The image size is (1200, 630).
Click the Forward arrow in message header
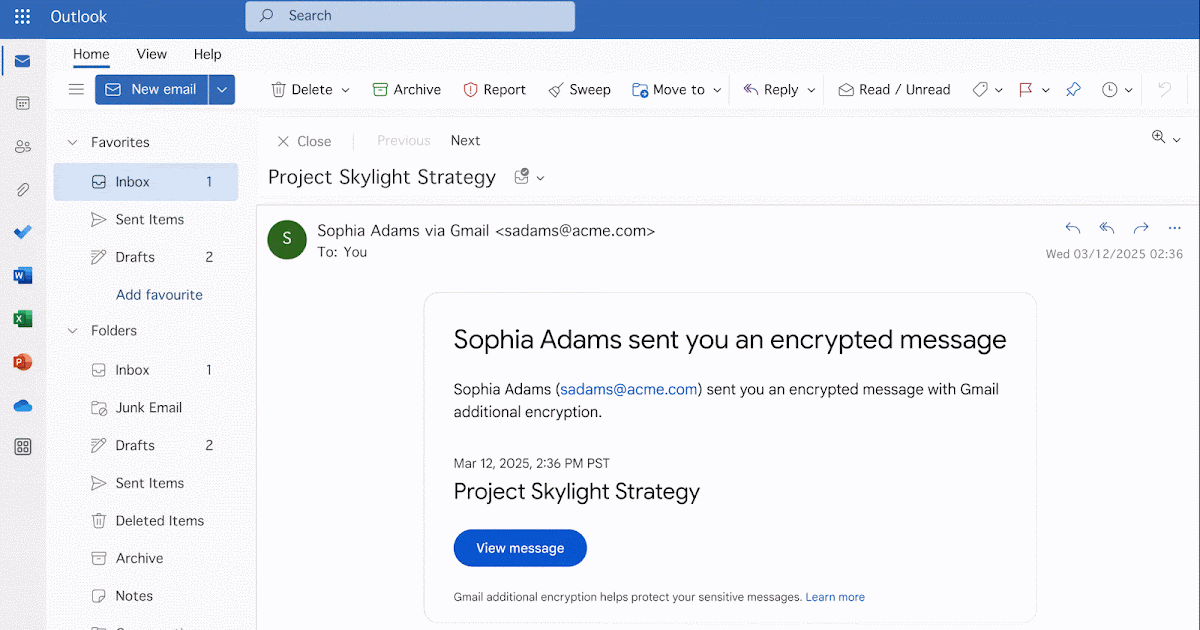coord(1141,228)
